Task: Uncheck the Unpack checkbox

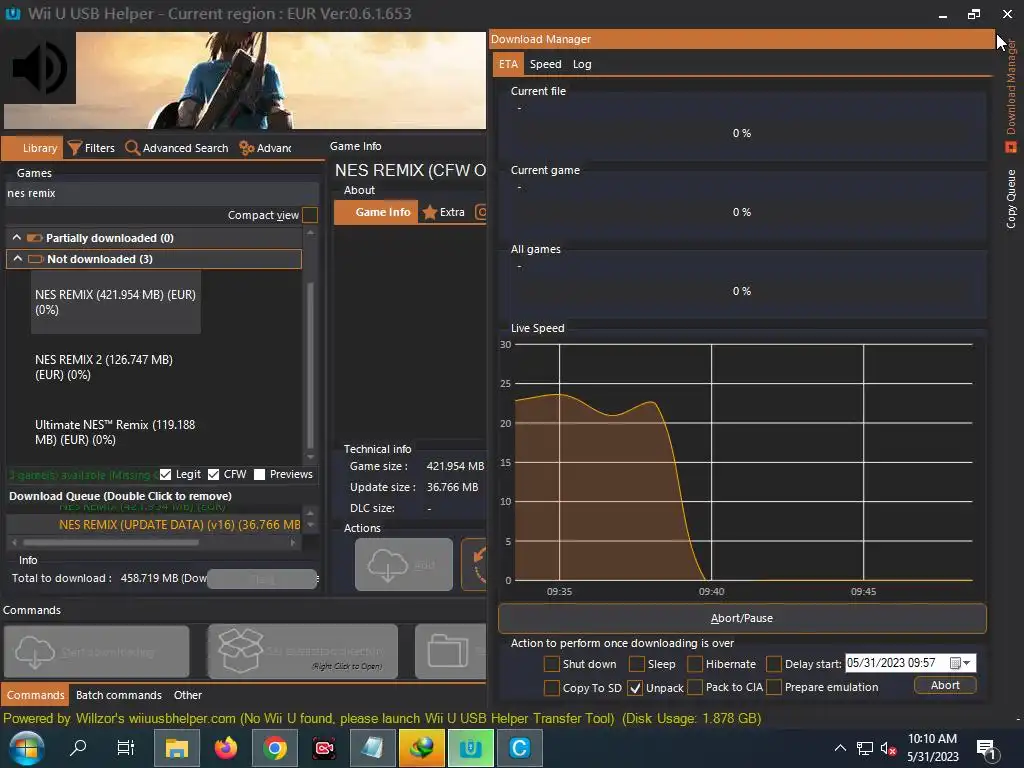Action: pos(635,688)
